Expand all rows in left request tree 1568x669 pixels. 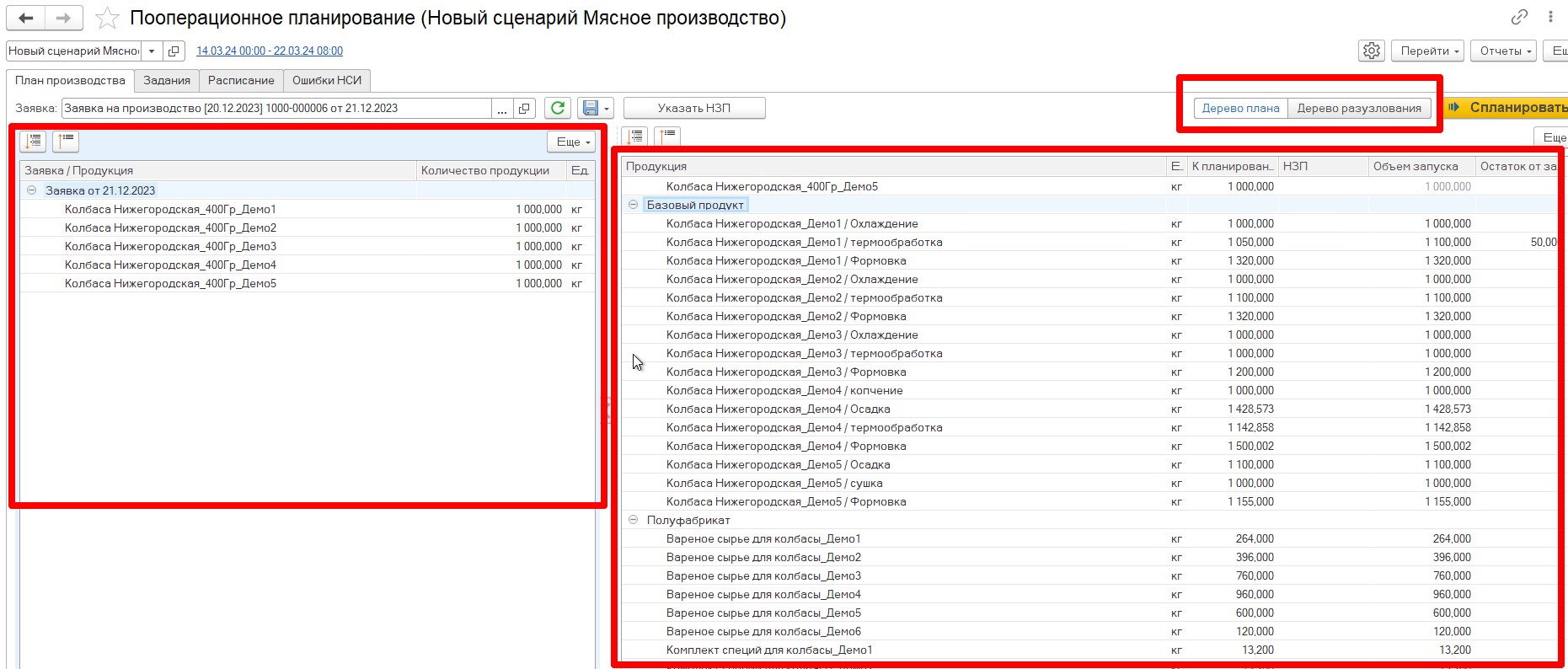click(34, 142)
